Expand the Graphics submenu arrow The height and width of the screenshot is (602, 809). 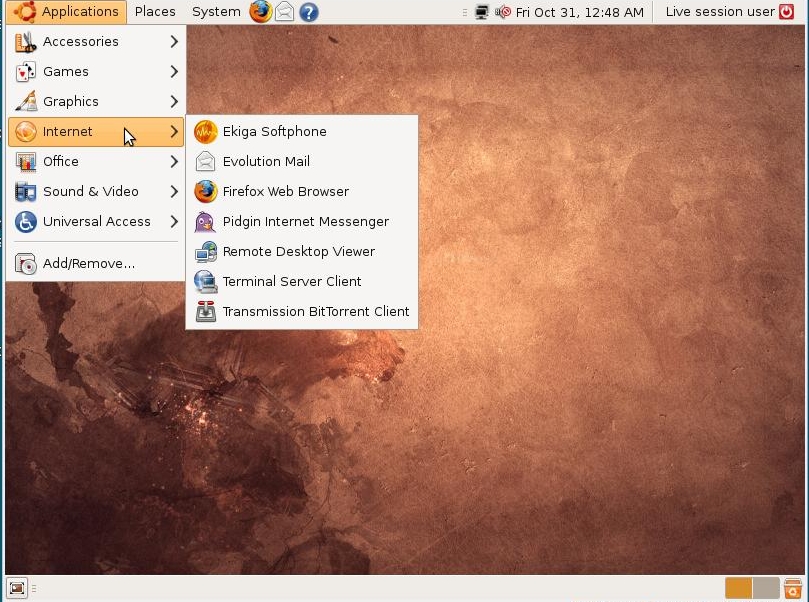(174, 101)
